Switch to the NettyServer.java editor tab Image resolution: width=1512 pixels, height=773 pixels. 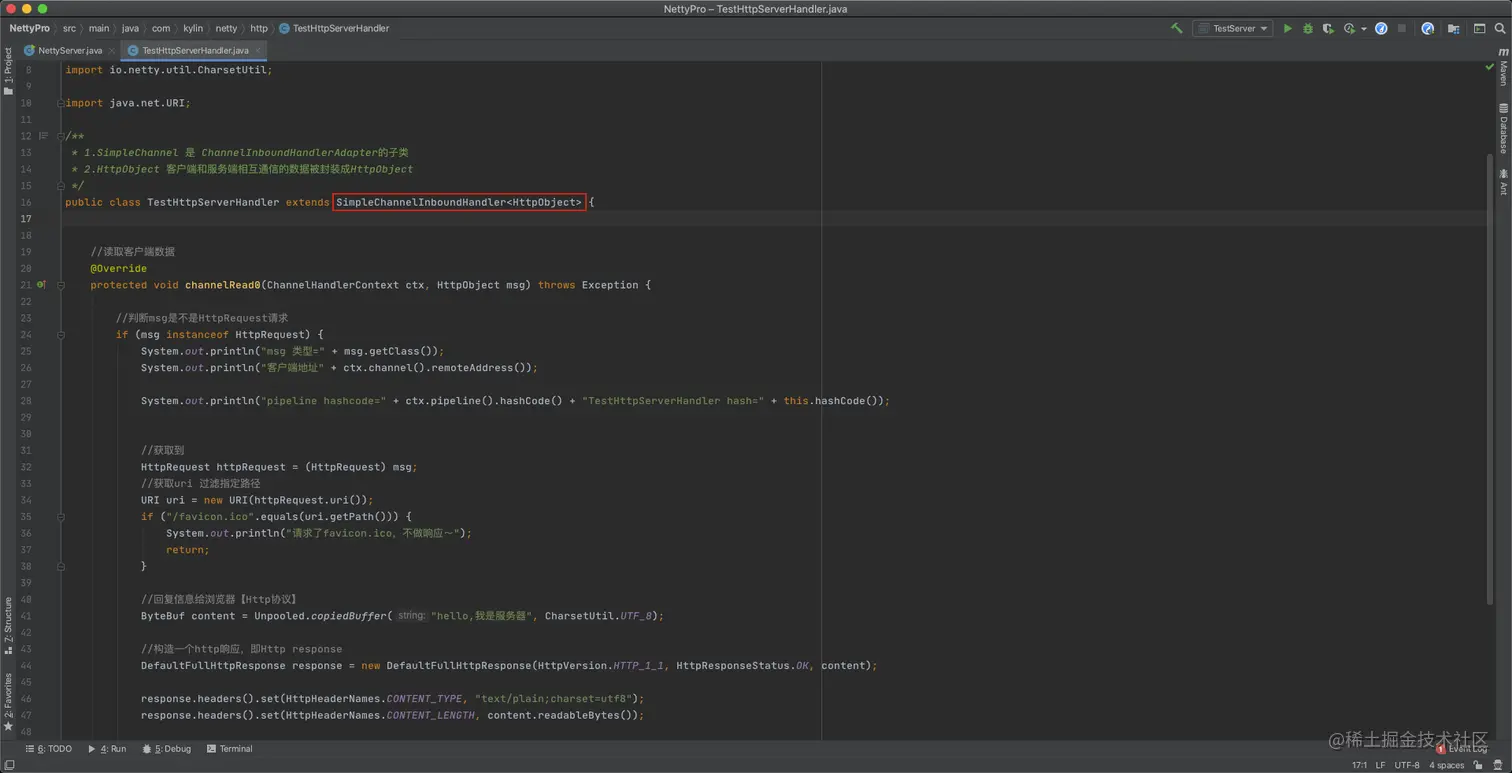tap(70, 50)
